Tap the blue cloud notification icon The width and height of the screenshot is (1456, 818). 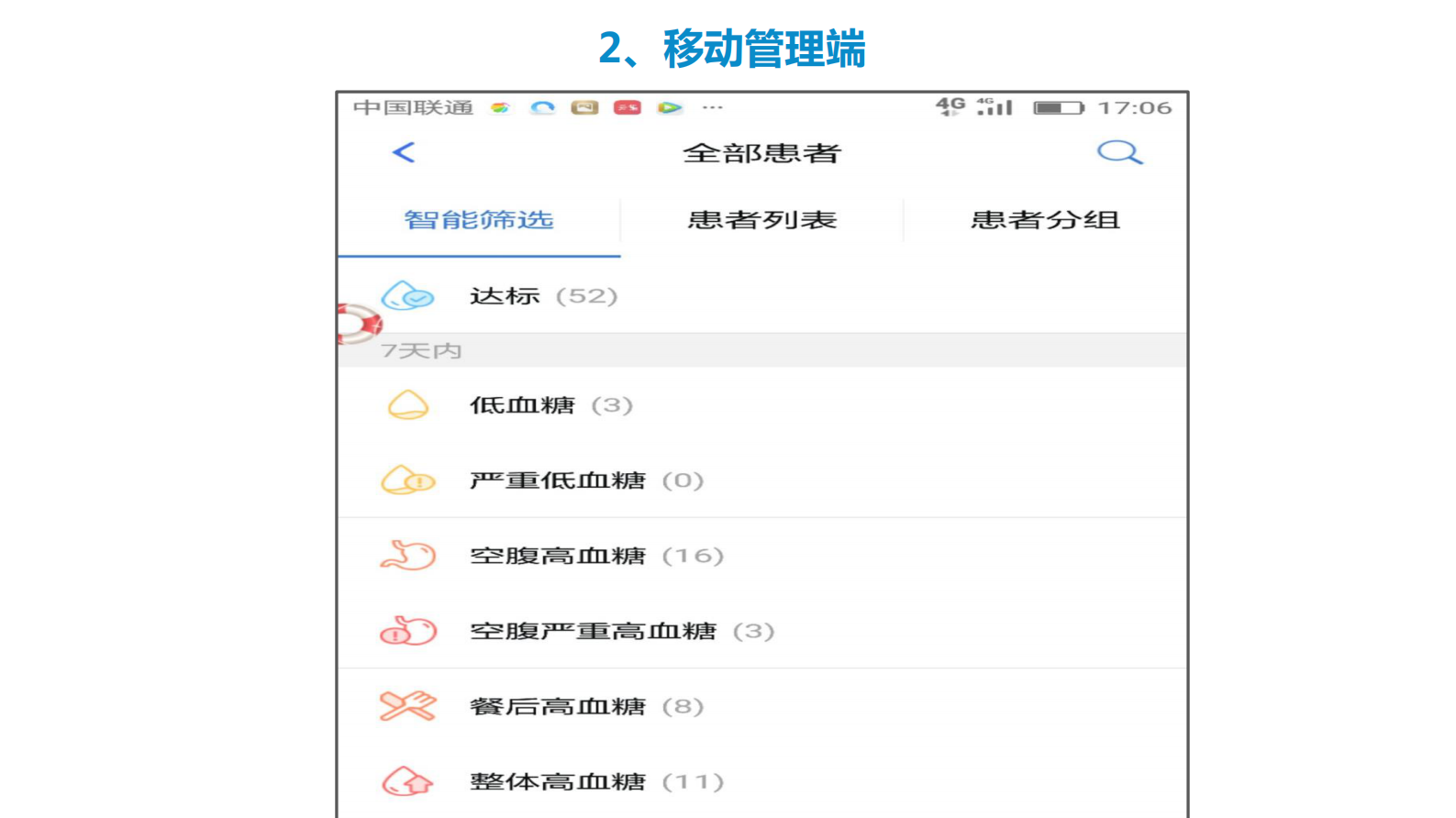pos(542,107)
